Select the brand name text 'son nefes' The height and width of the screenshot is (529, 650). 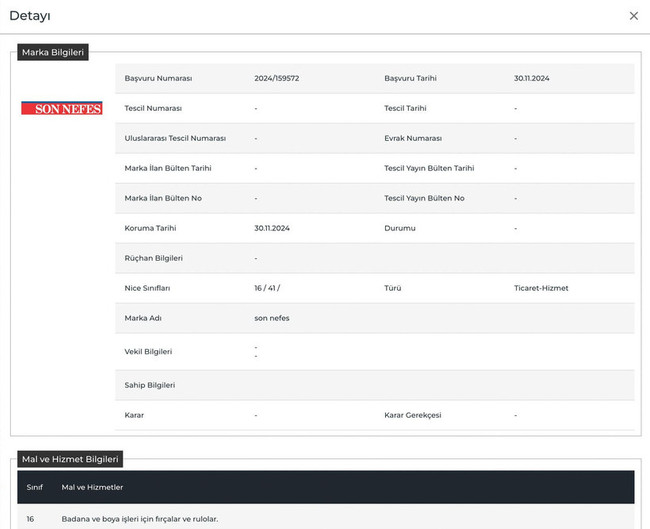pyautogui.click(x=272, y=318)
